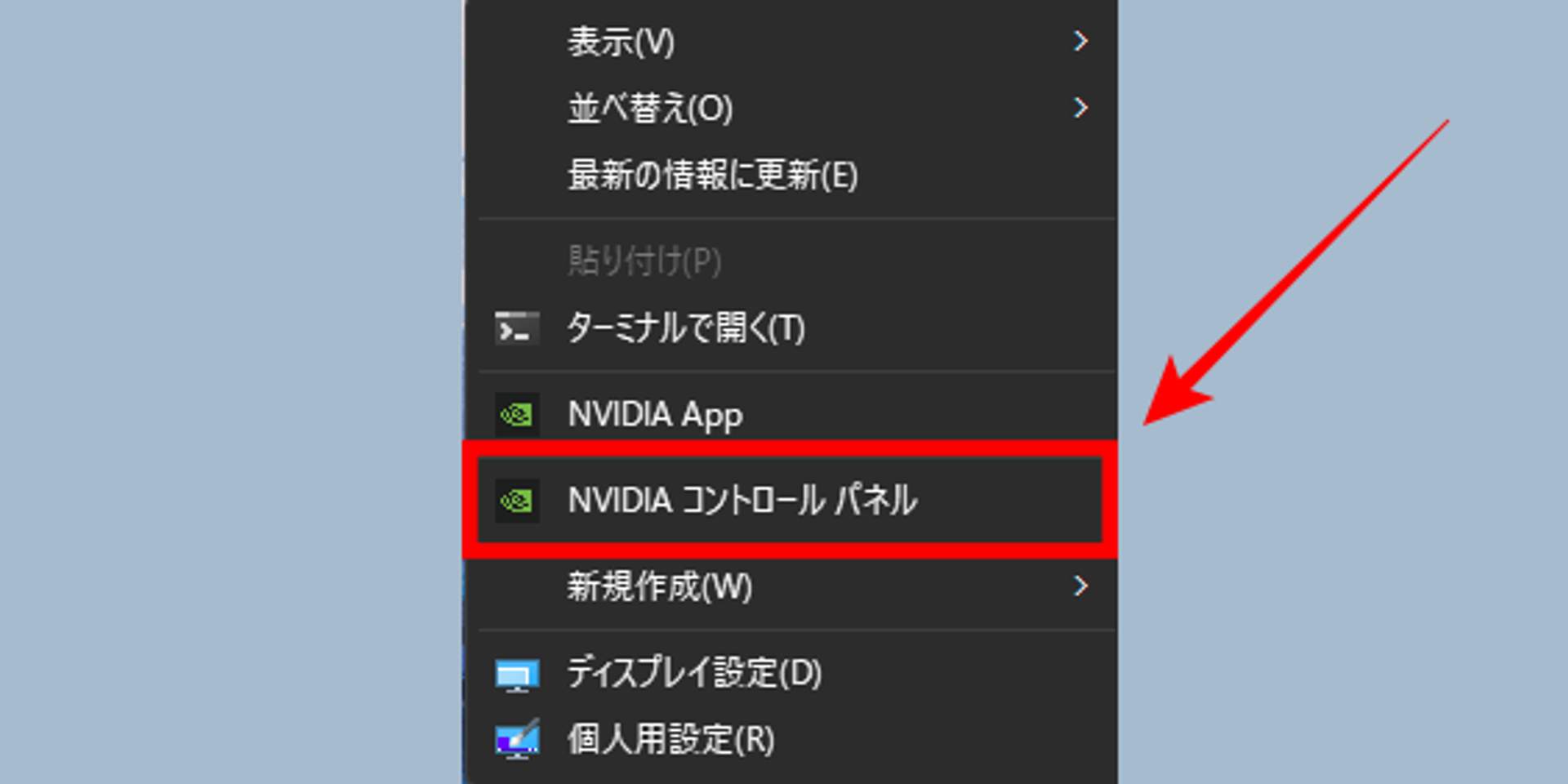Image resolution: width=1568 pixels, height=784 pixels.
Task: Expand the 並べ替え(O) submenu chevron
Action: pos(1080,108)
